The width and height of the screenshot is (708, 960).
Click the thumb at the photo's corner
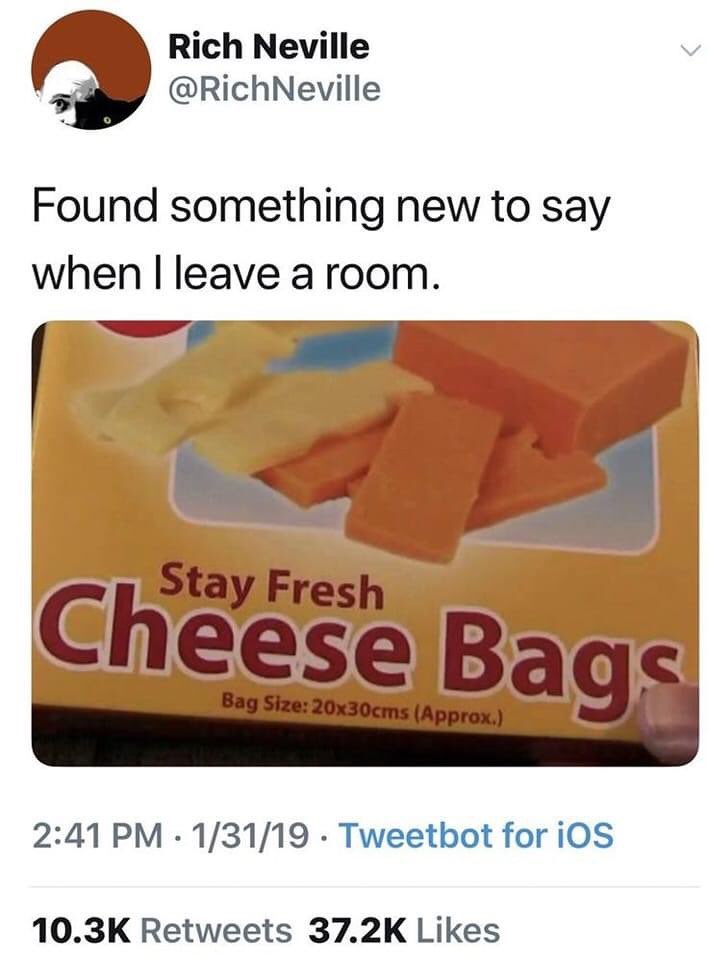(669, 722)
